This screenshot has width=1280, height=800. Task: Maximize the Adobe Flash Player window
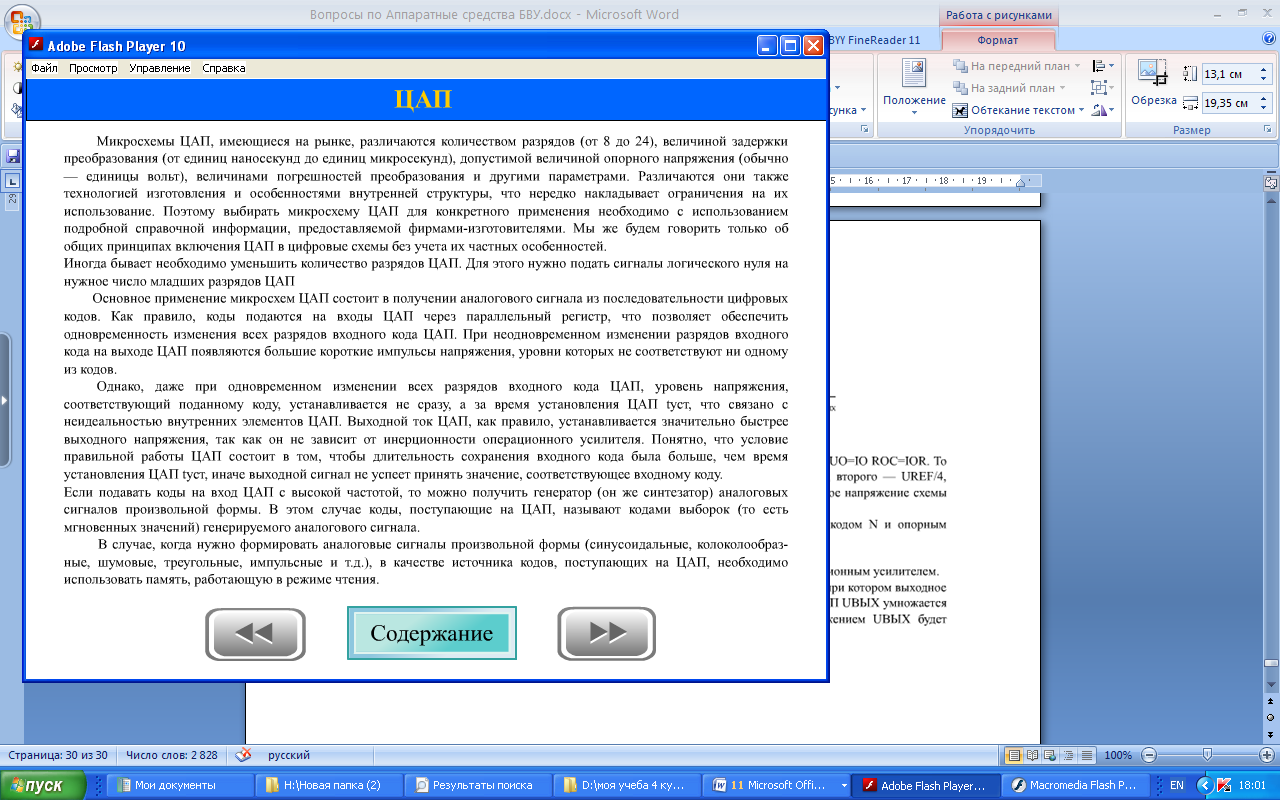[x=790, y=45]
